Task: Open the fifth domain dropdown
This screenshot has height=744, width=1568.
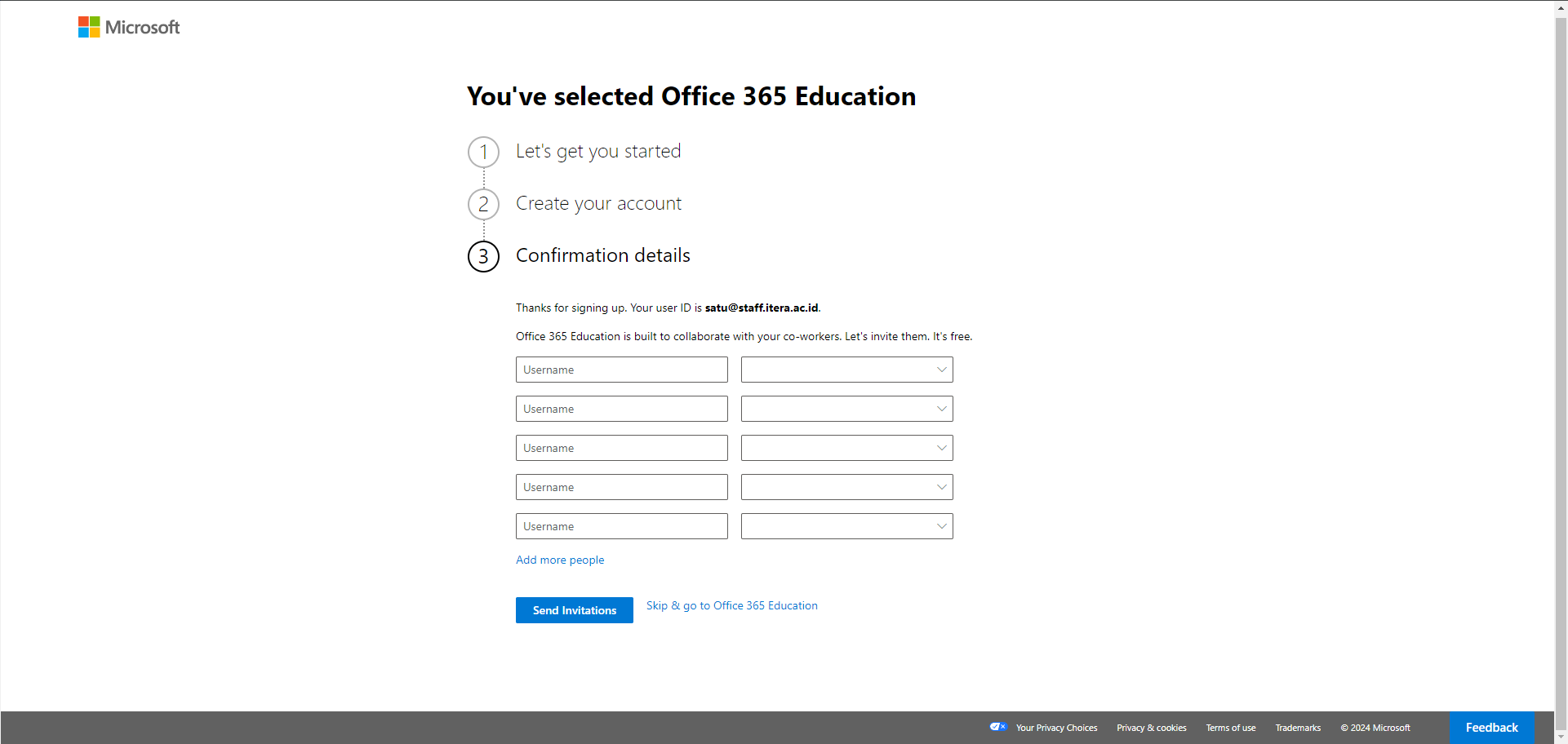Action: pos(846,526)
